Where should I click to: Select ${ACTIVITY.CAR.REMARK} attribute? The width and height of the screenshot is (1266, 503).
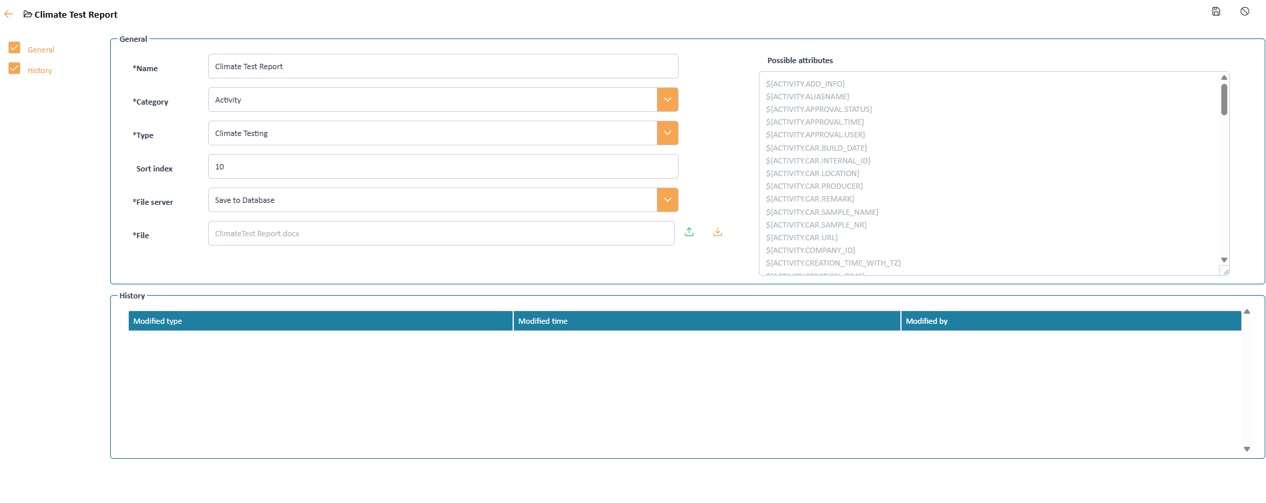(810, 199)
